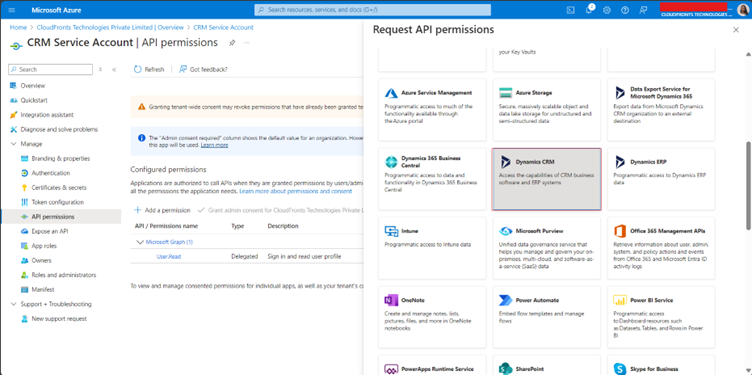Image resolution: width=752 pixels, height=375 pixels.
Task: Open Integration assistant in the sidebar
Action: (47, 115)
